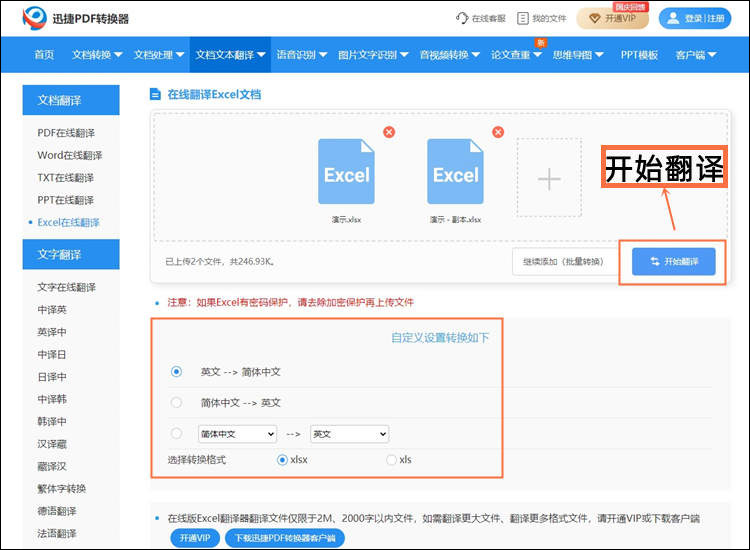The width and height of the screenshot is (750, 550).
Task: Open 繁体字转换 sidebar link
Action: coord(62,489)
